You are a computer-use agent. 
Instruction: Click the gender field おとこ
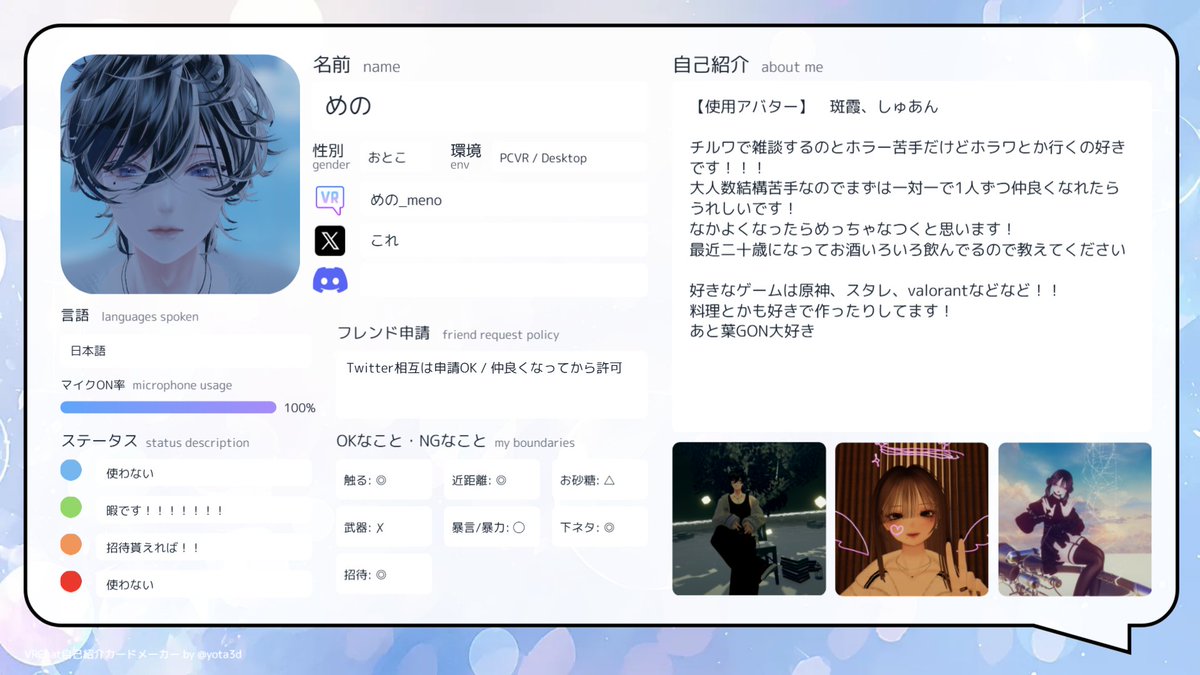tap(397, 158)
